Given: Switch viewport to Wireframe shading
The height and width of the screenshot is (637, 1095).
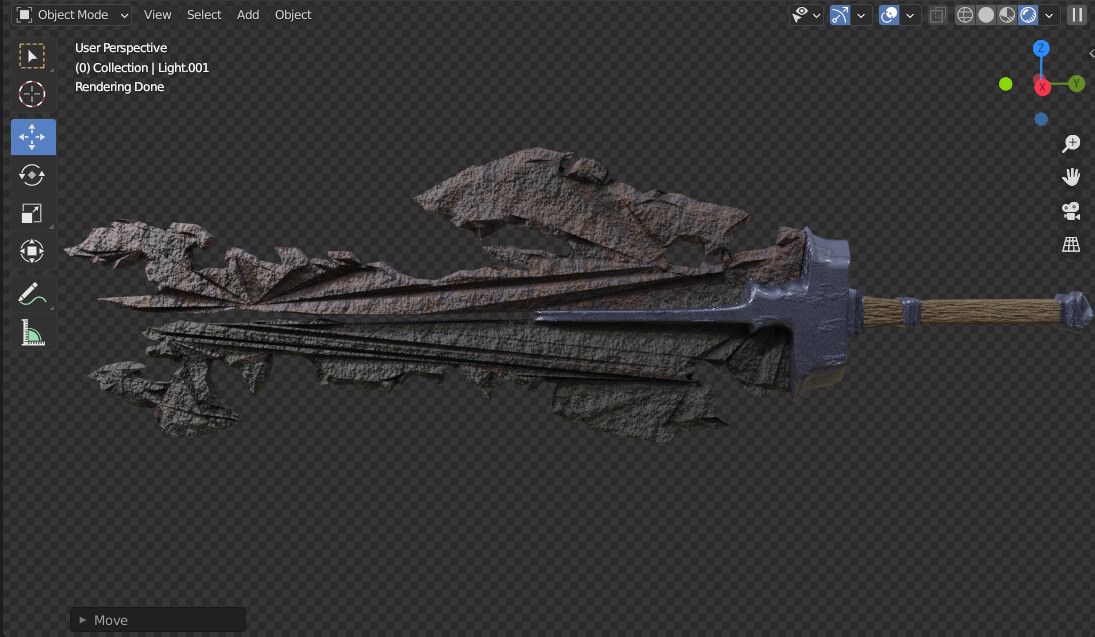Looking at the screenshot, I should 964,14.
